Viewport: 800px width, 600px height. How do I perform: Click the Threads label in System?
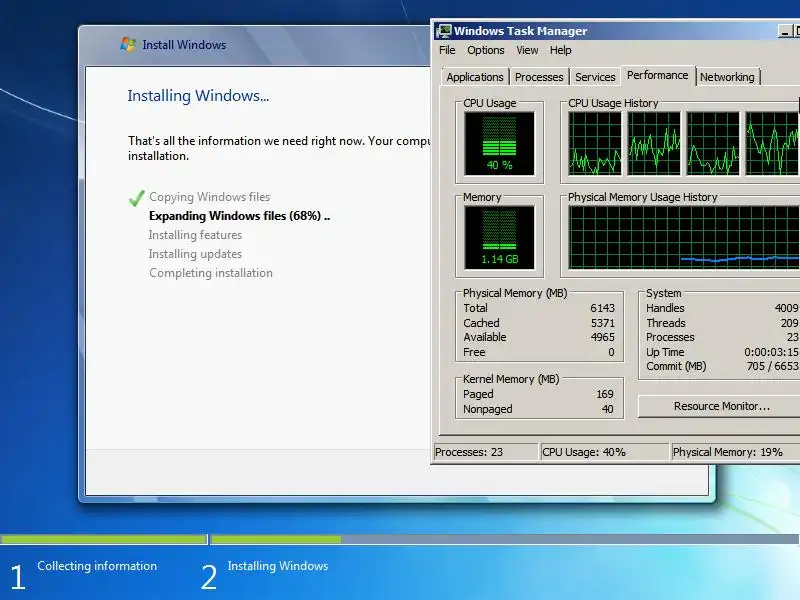[666, 323]
